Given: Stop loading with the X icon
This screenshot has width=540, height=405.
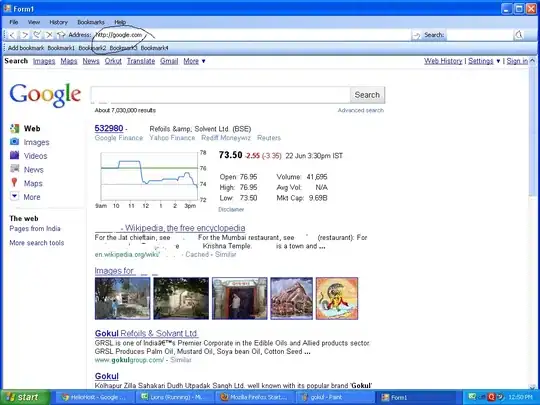Looking at the screenshot, I should (x=49, y=35).
